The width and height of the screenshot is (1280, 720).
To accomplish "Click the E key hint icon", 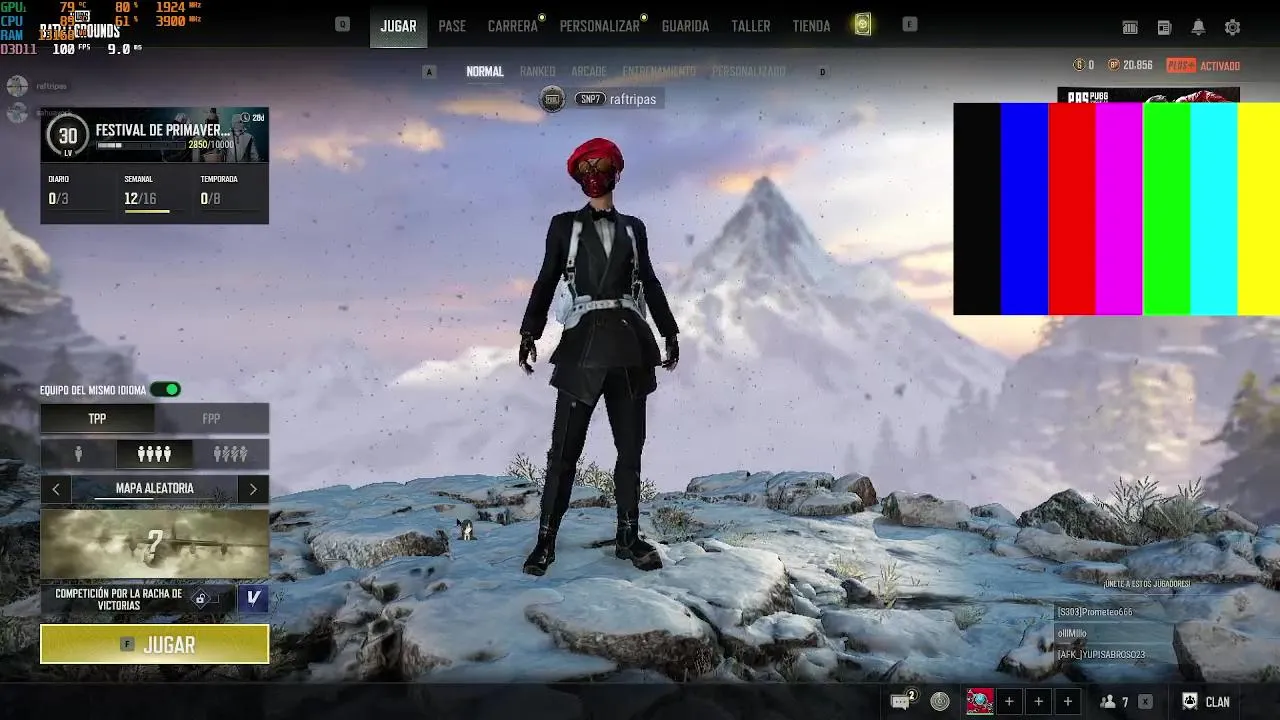I will pos(909,24).
